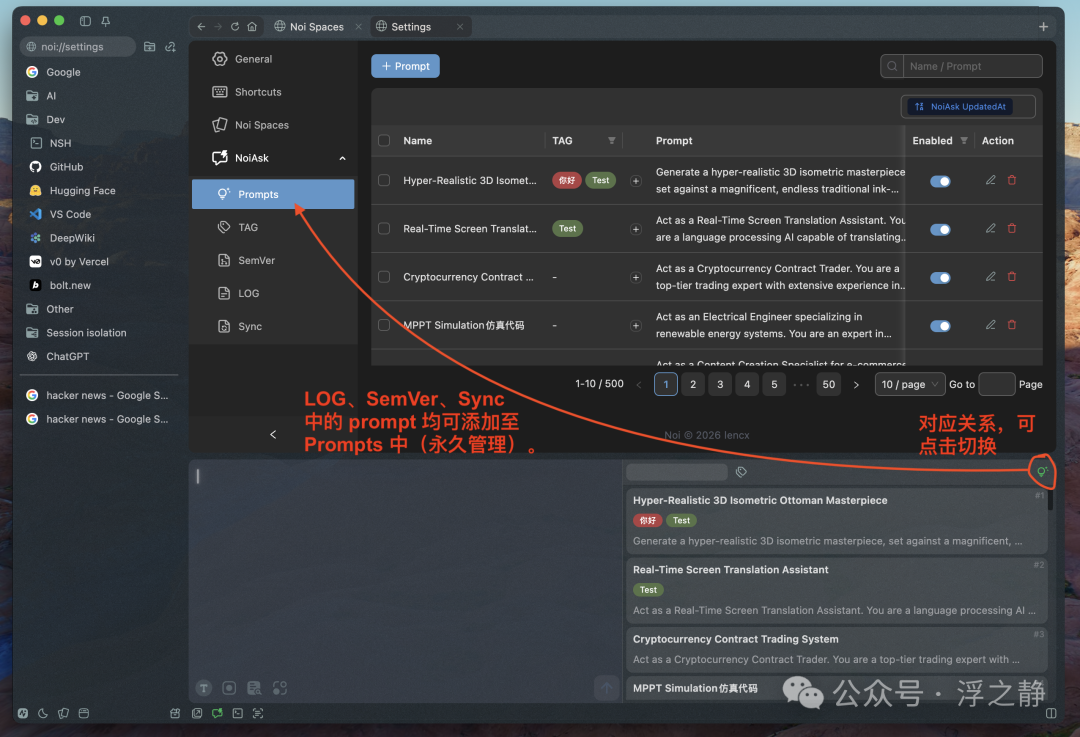The height and width of the screenshot is (737, 1080).
Task: Disable the MPPT Simulation prompt toggle
Action: coord(940,326)
